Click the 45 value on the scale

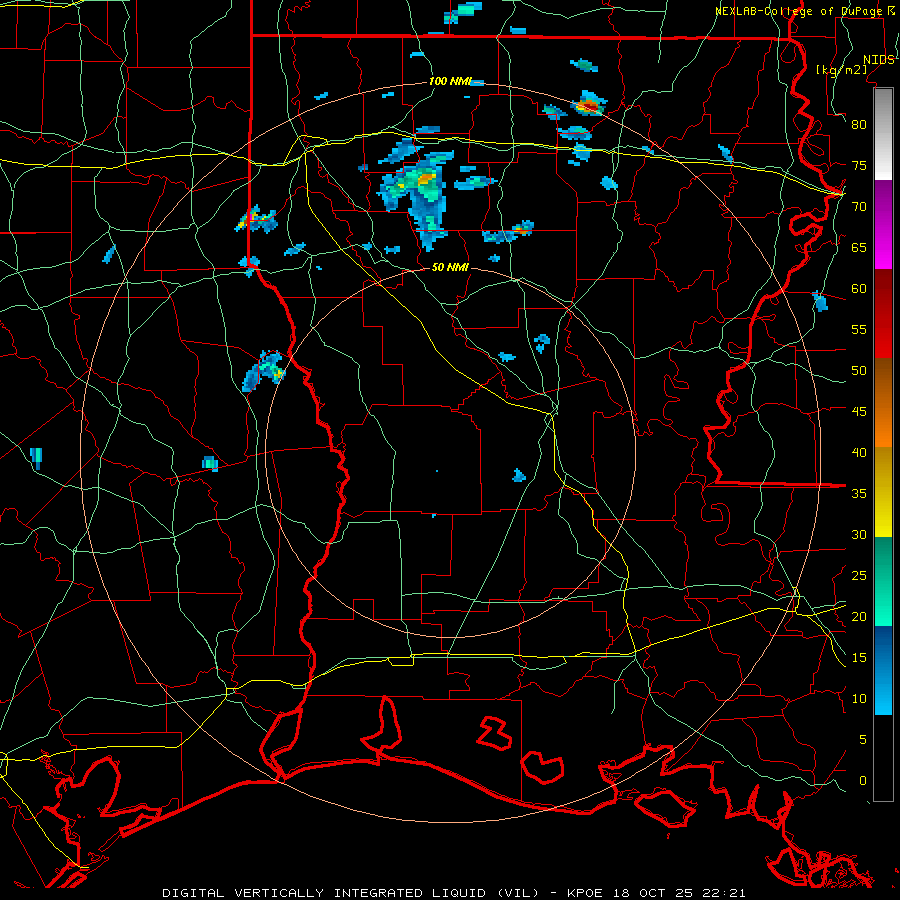pos(859,412)
